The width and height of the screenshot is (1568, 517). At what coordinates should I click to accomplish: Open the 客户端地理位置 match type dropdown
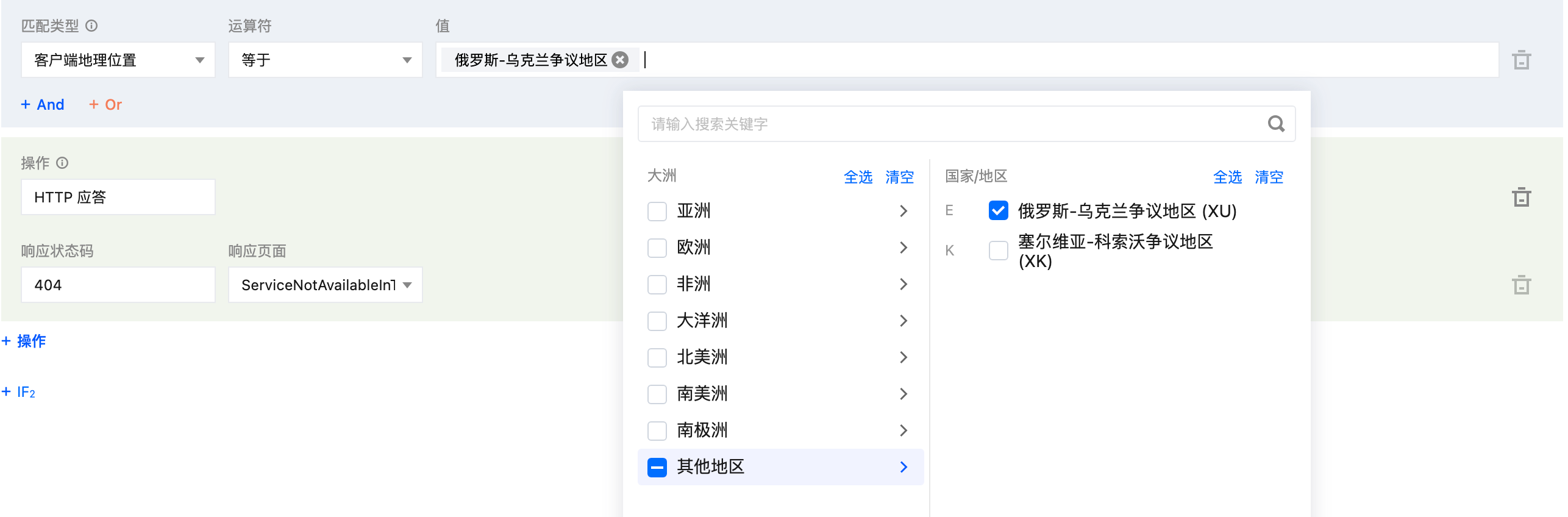click(x=118, y=60)
